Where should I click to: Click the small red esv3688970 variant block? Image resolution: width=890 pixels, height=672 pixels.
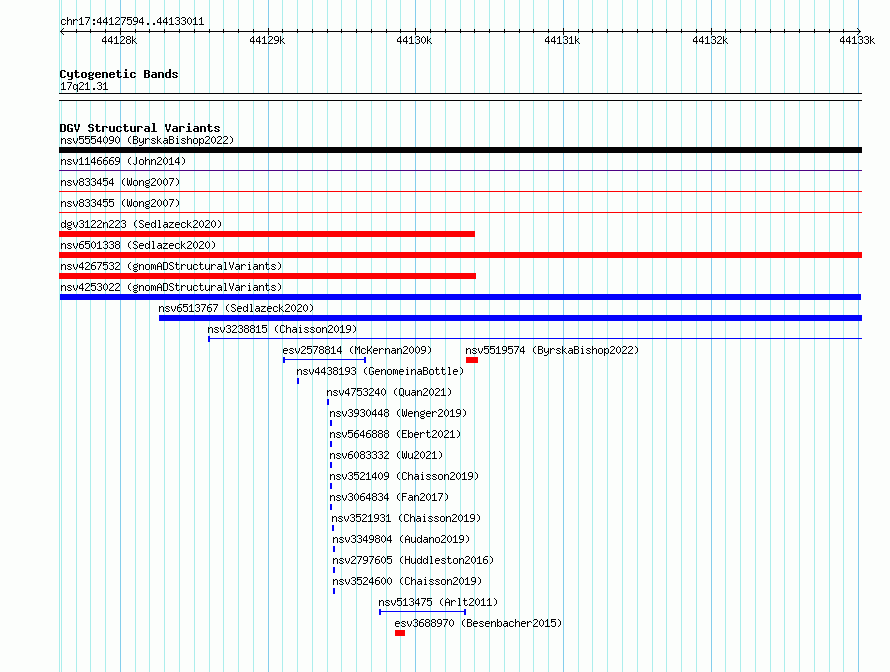pyautogui.click(x=400, y=633)
